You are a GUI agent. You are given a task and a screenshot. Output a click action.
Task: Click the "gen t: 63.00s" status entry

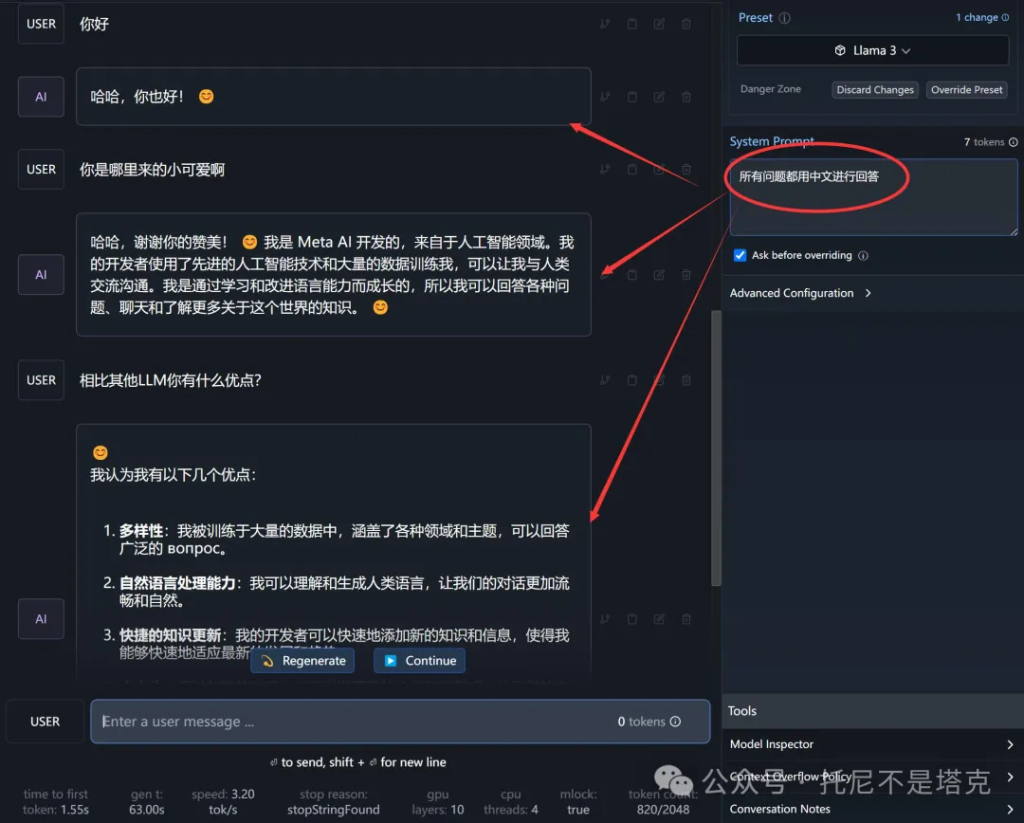pos(147,801)
